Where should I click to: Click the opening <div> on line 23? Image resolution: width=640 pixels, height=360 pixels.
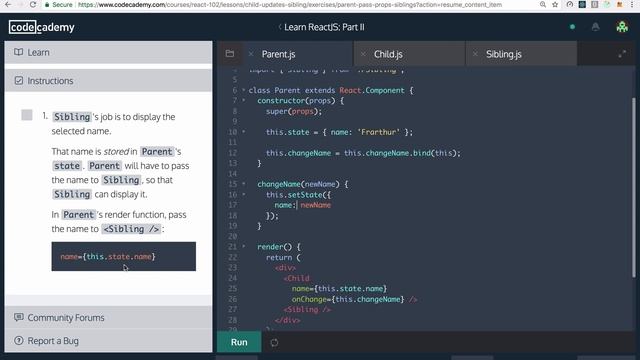(x=285, y=268)
